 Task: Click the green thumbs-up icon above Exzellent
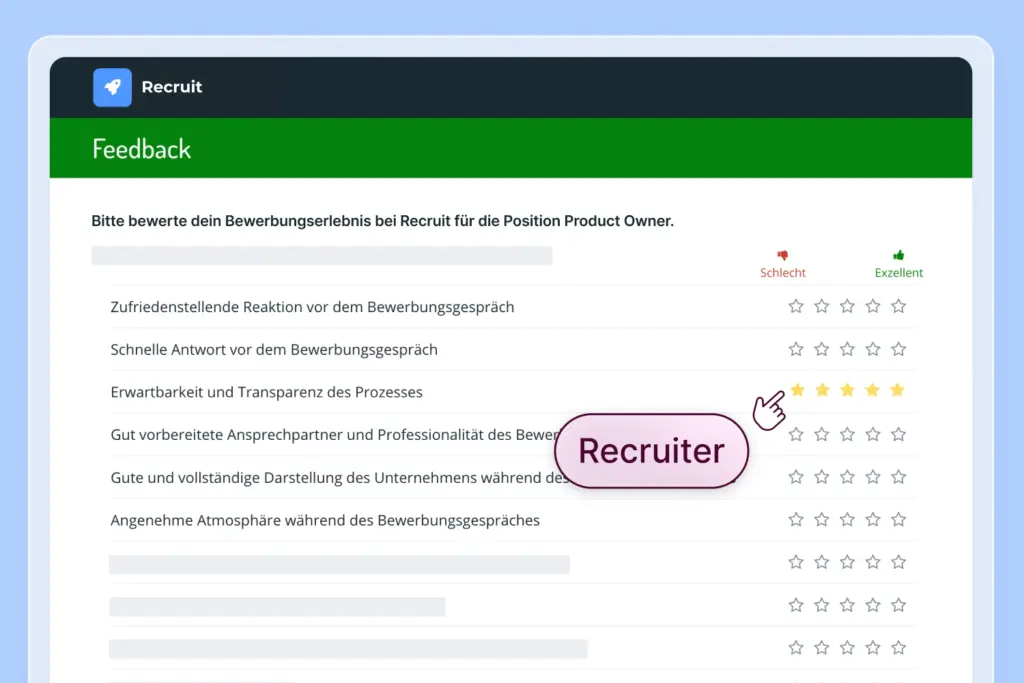[x=896, y=253]
